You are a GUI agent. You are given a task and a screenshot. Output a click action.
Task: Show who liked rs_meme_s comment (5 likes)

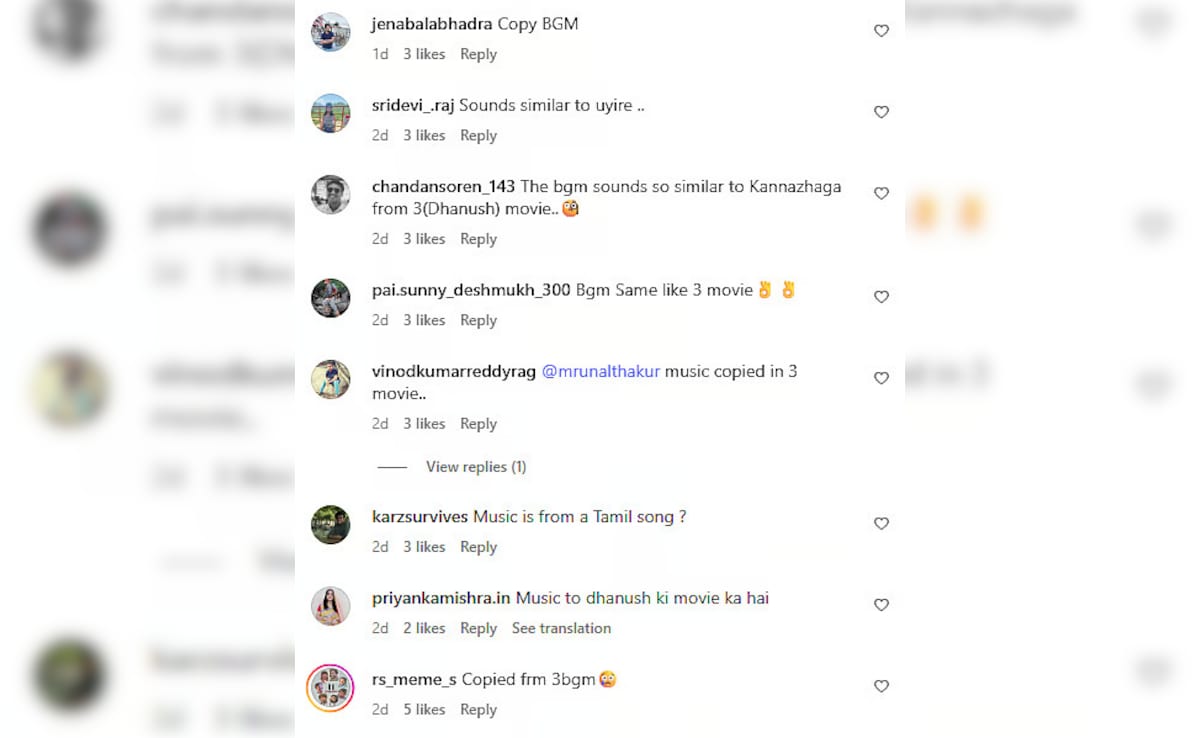tap(424, 709)
